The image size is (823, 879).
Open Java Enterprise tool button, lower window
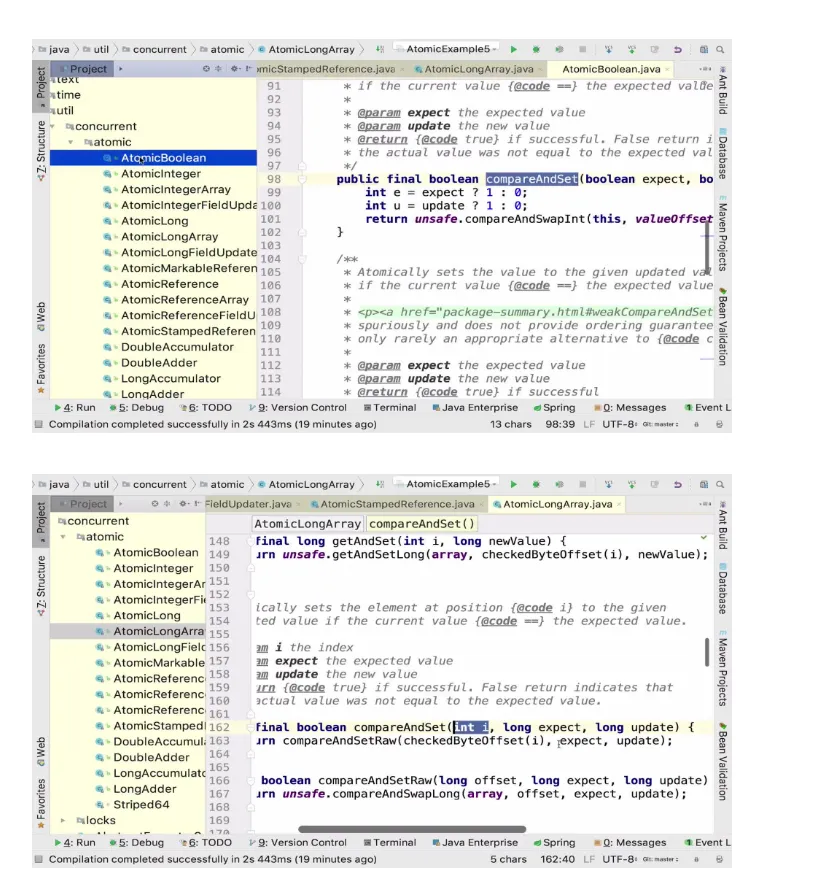[475, 843]
